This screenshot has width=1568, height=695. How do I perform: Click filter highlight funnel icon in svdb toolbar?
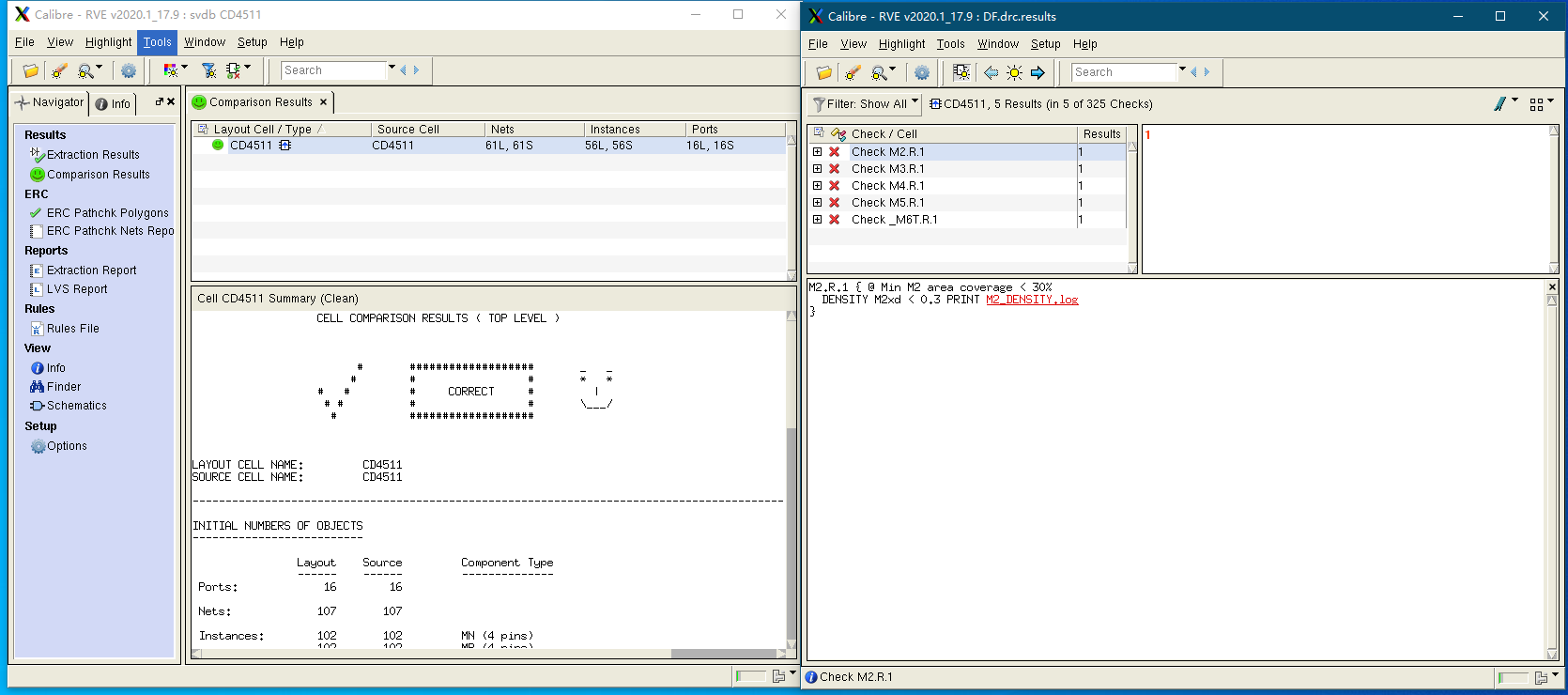click(x=209, y=70)
